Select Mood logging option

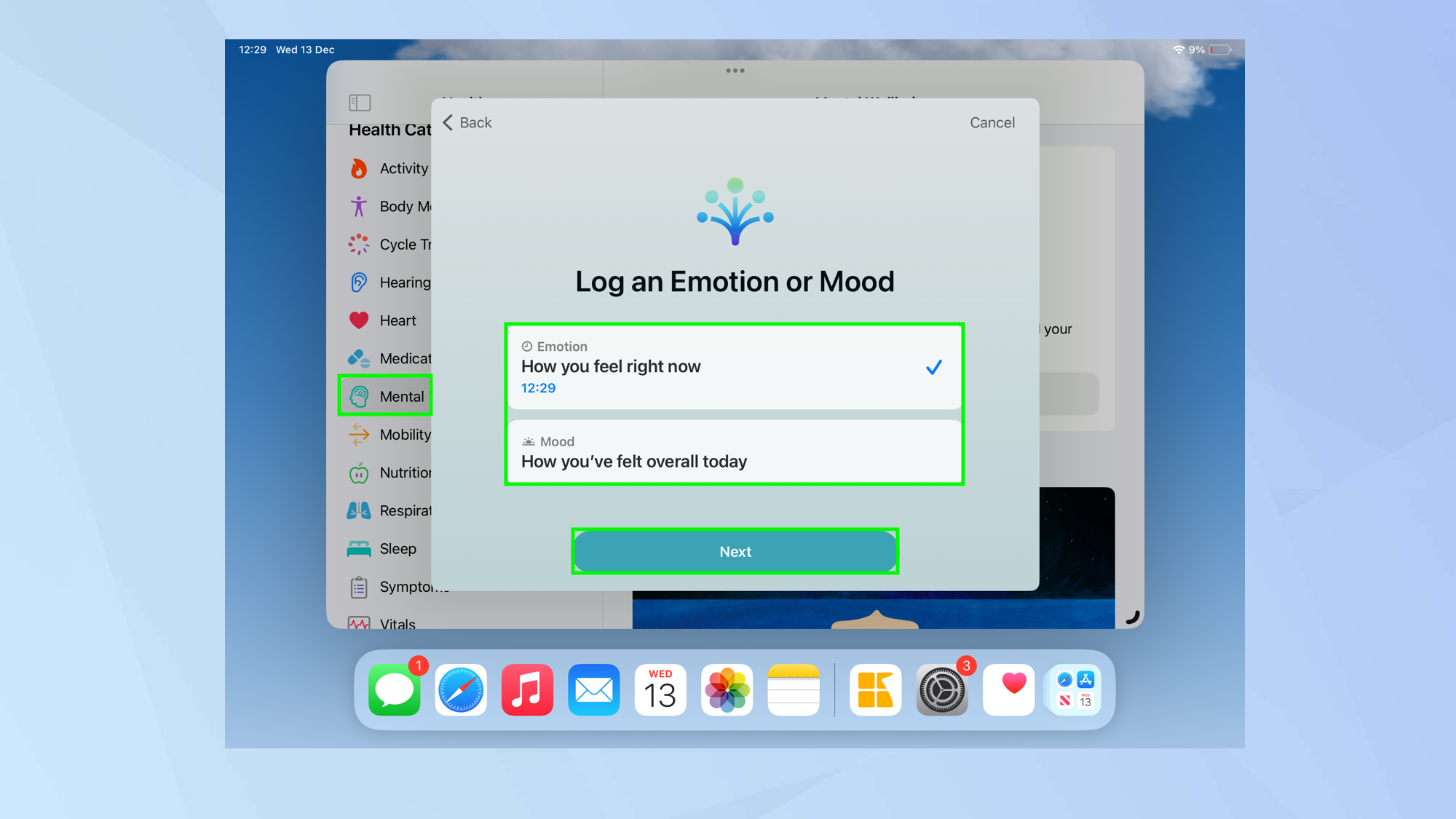[x=734, y=452]
